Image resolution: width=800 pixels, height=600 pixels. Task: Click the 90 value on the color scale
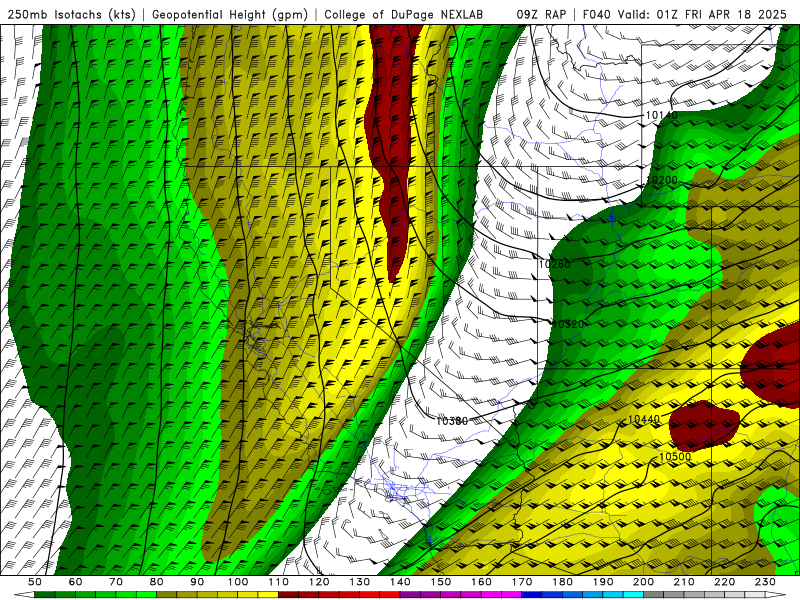(197, 582)
